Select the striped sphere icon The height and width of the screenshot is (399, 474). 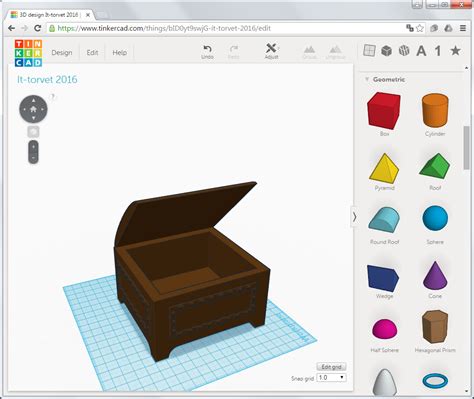tap(404, 51)
